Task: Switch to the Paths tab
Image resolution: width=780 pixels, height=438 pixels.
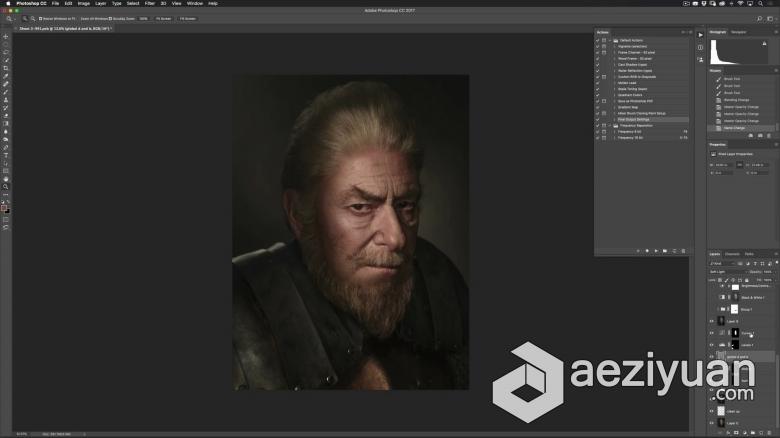Action: pos(749,254)
